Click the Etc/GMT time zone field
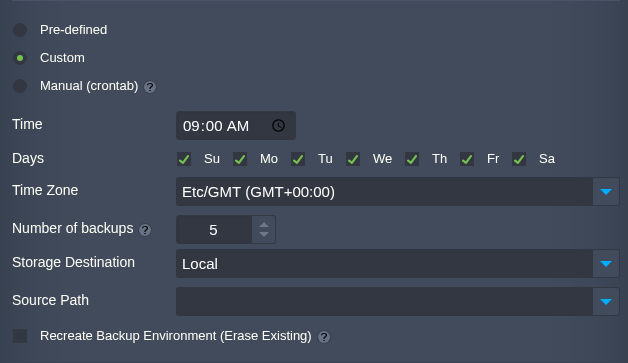The height and width of the screenshot is (363, 628). click(384, 192)
